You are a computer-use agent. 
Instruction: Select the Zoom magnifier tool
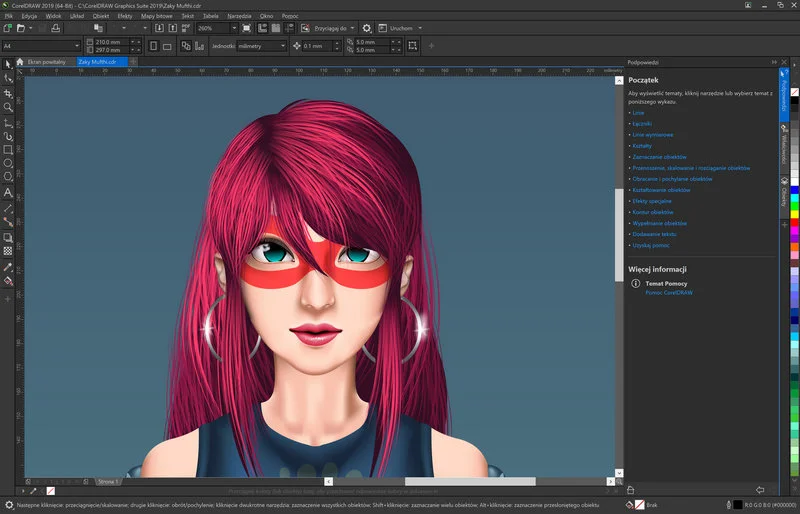(x=8, y=107)
